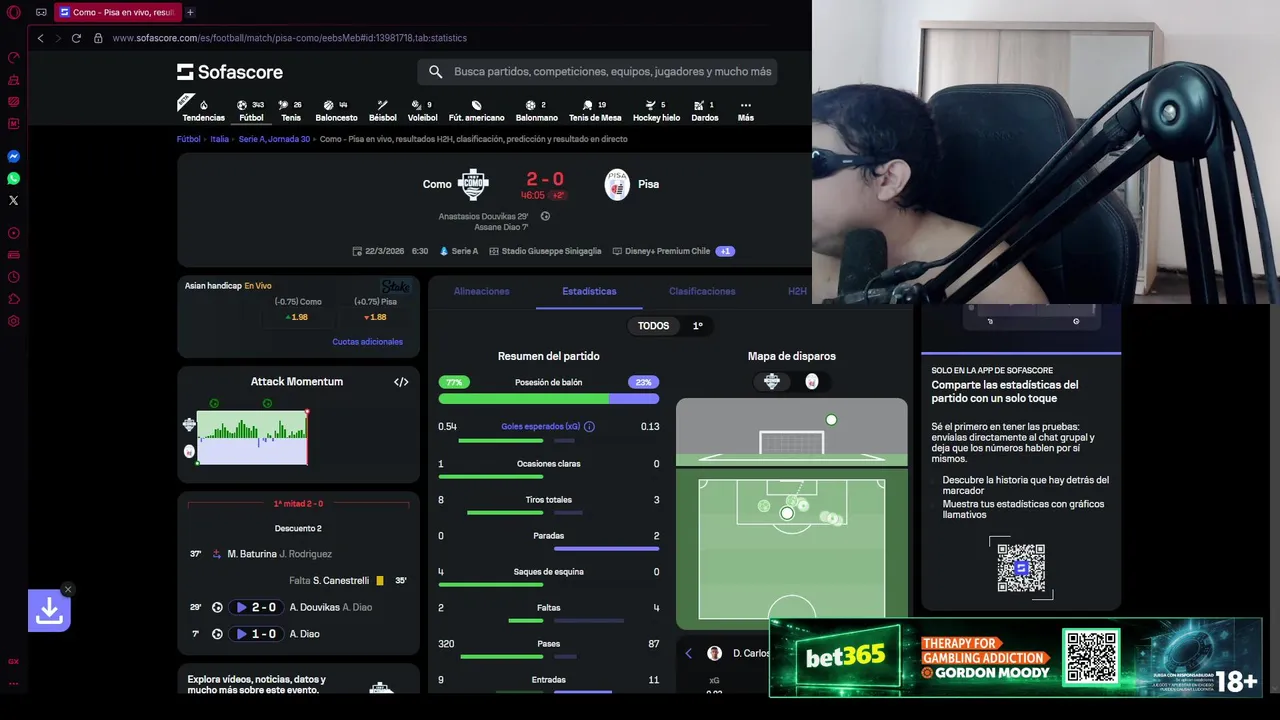Open the extensions cube icon in sidebar
Image resolution: width=1280 pixels, height=720 pixels.
point(14,299)
